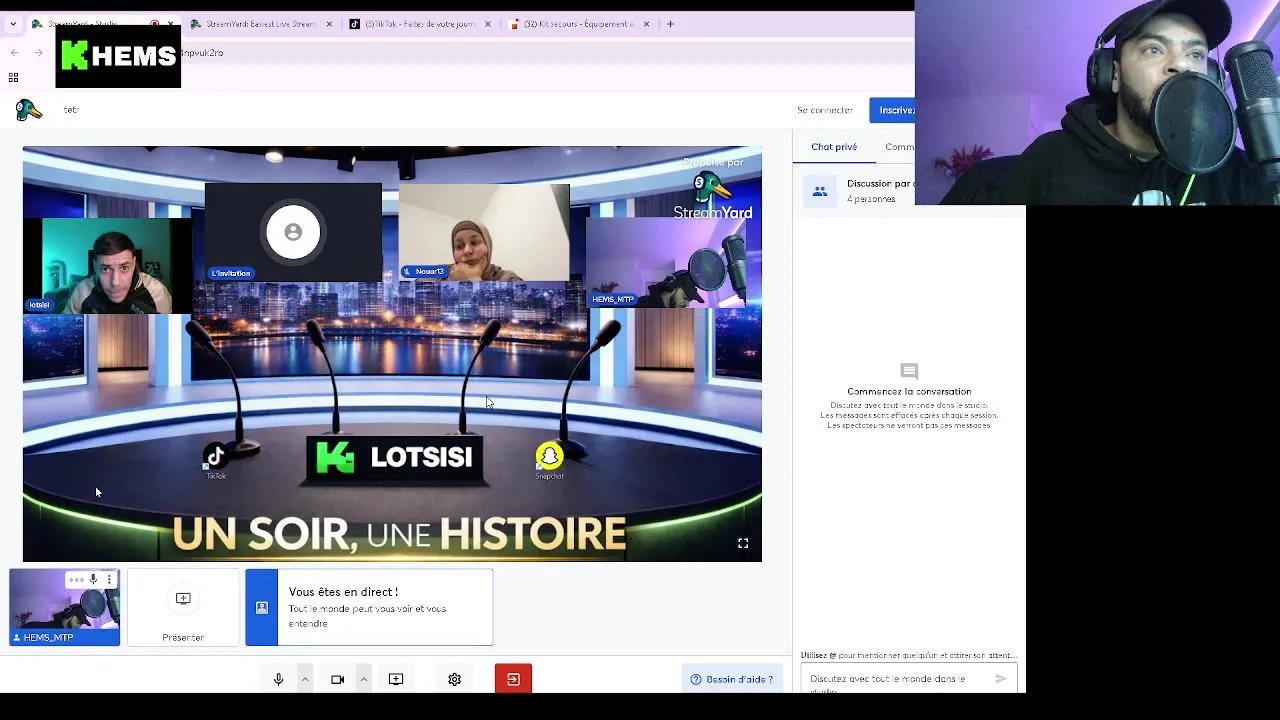Open the 'Besoin d'aide ?' help button
The width and height of the screenshot is (1280, 720).
[732, 679]
